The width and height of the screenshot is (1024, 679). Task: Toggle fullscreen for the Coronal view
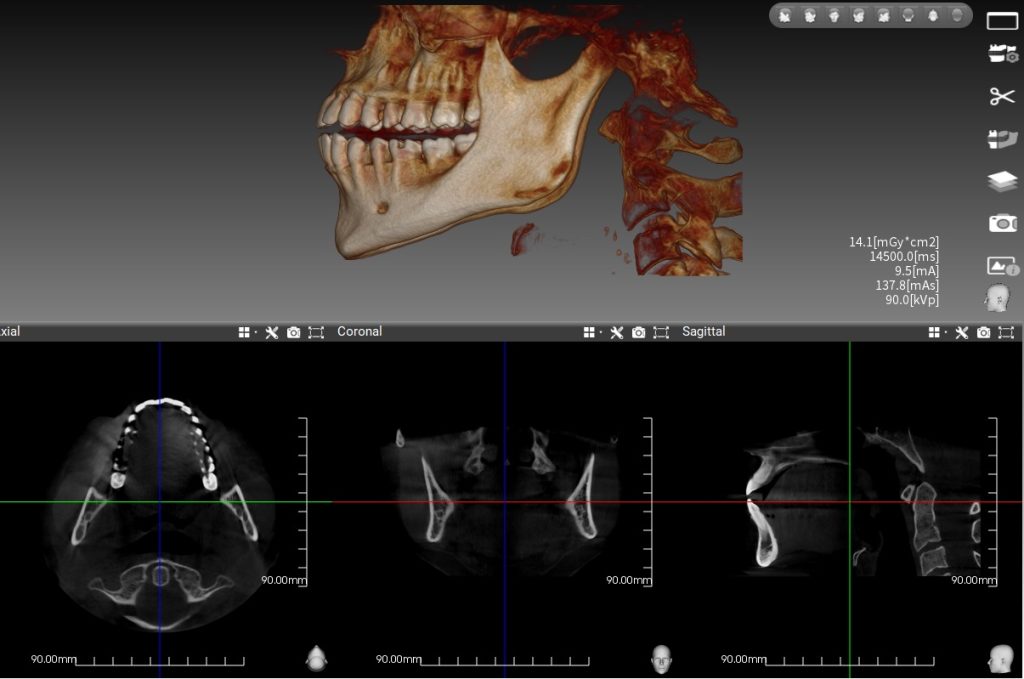(661, 332)
